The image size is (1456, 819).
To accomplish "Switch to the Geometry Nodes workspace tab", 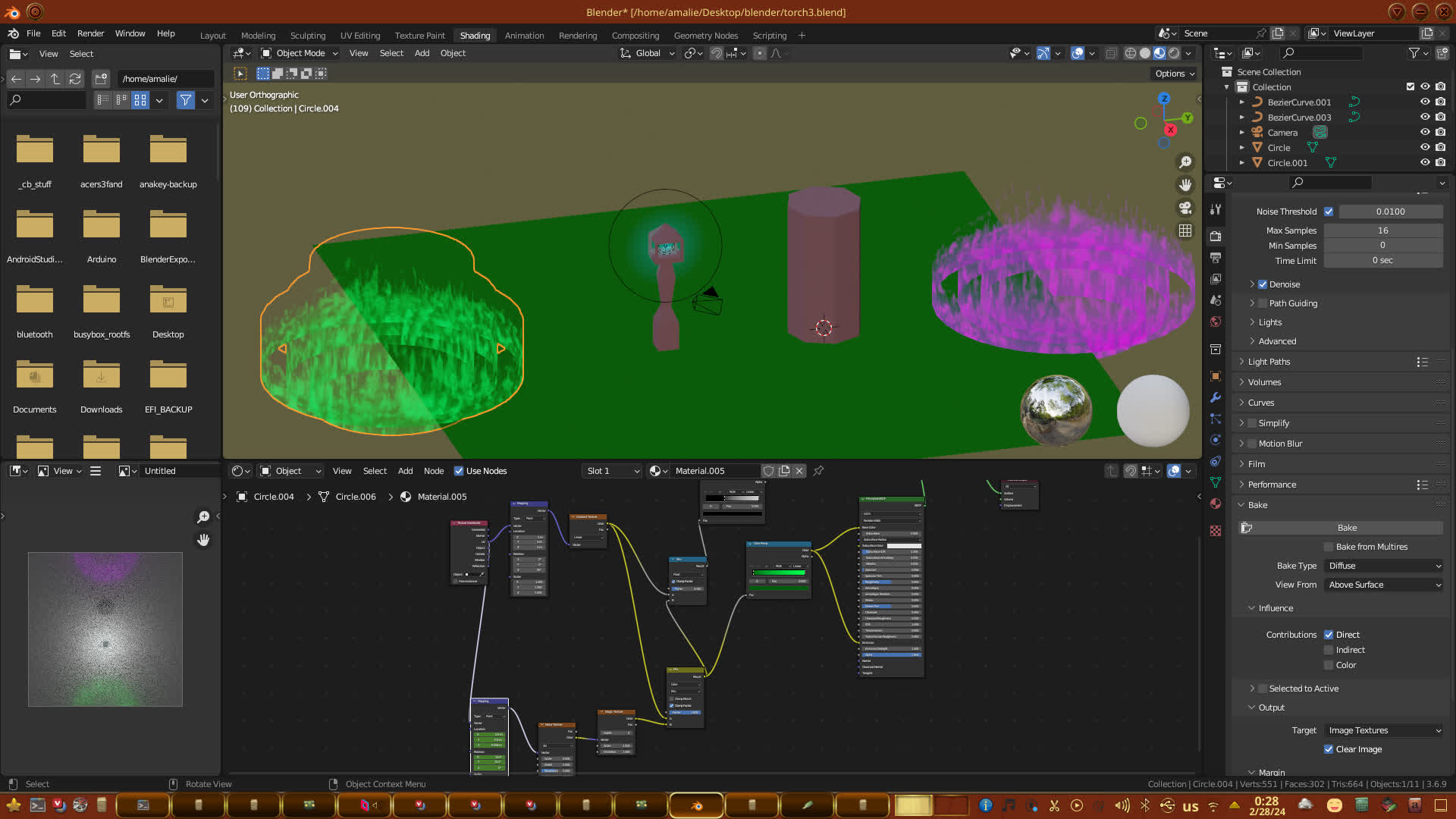I will point(705,36).
